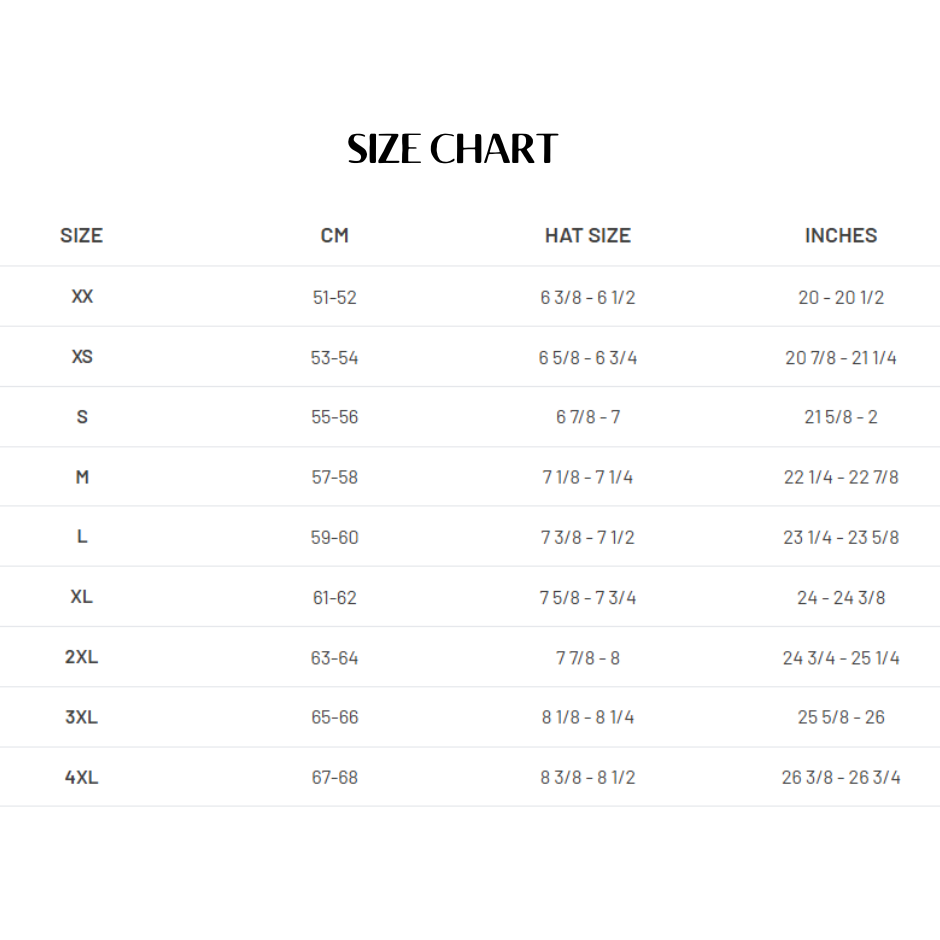Select the XX size row label
Viewport: 940px width, 940px height.
[x=82, y=297]
